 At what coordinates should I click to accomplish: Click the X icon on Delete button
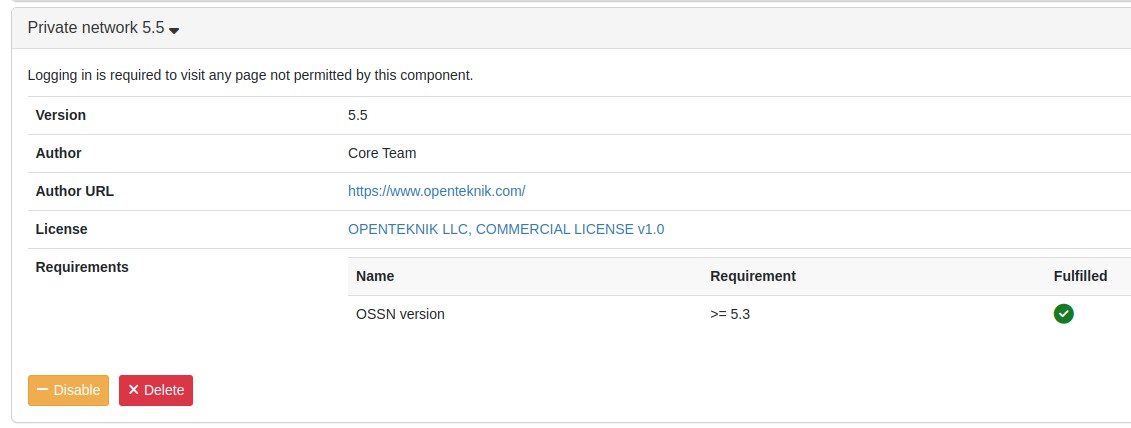(x=133, y=390)
